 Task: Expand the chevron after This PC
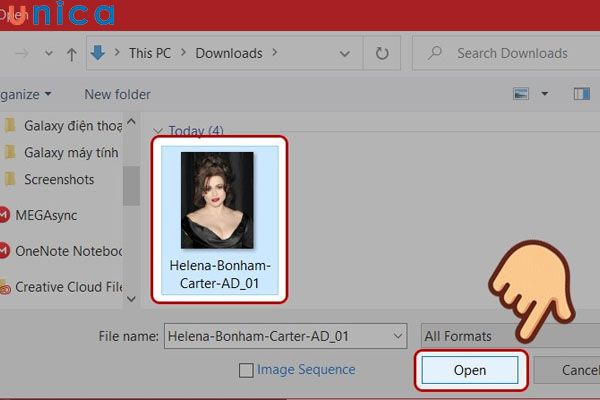click(183, 52)
